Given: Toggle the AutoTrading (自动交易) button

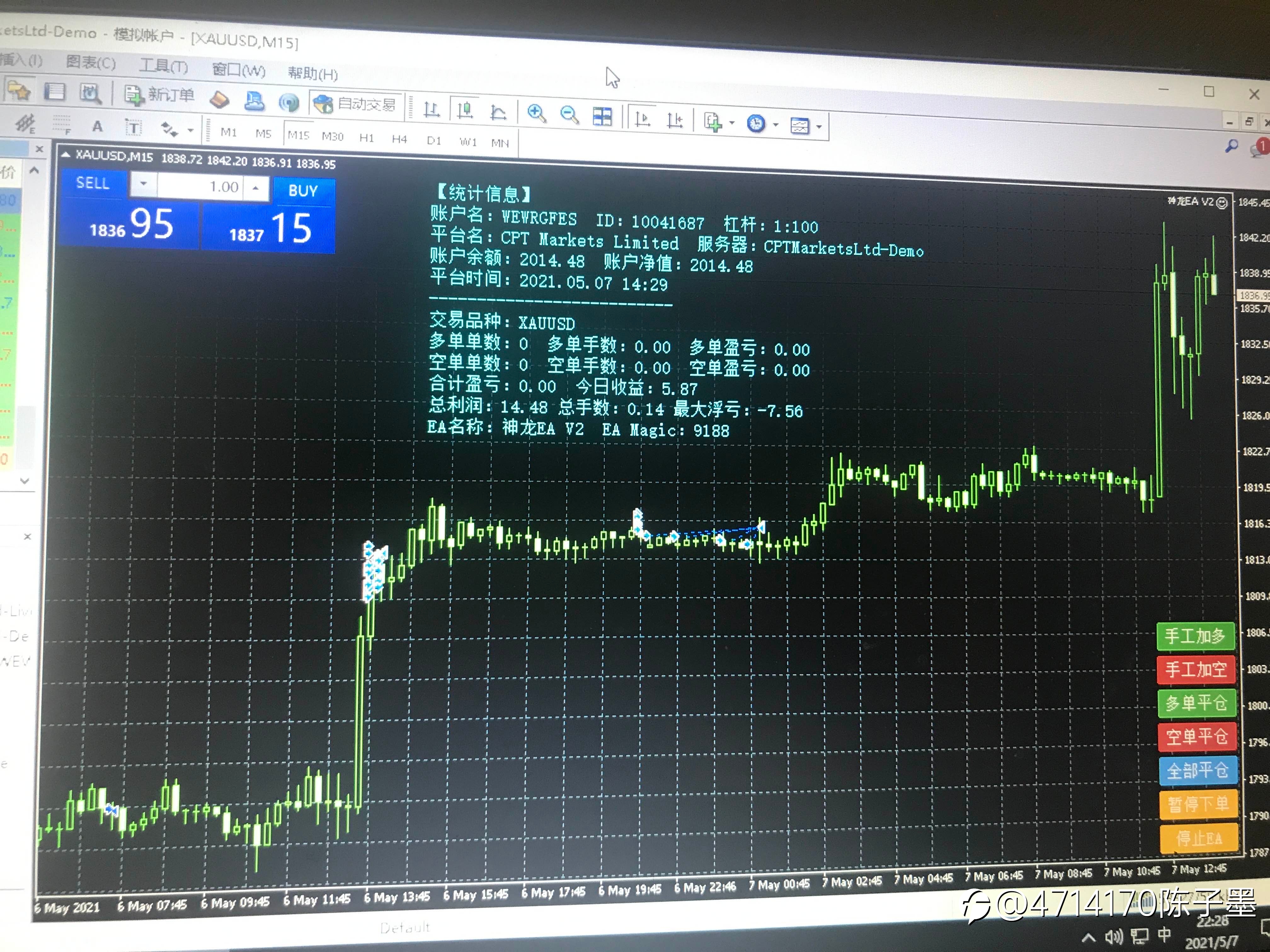Looking at the screenshot, I should coord(355,104).
